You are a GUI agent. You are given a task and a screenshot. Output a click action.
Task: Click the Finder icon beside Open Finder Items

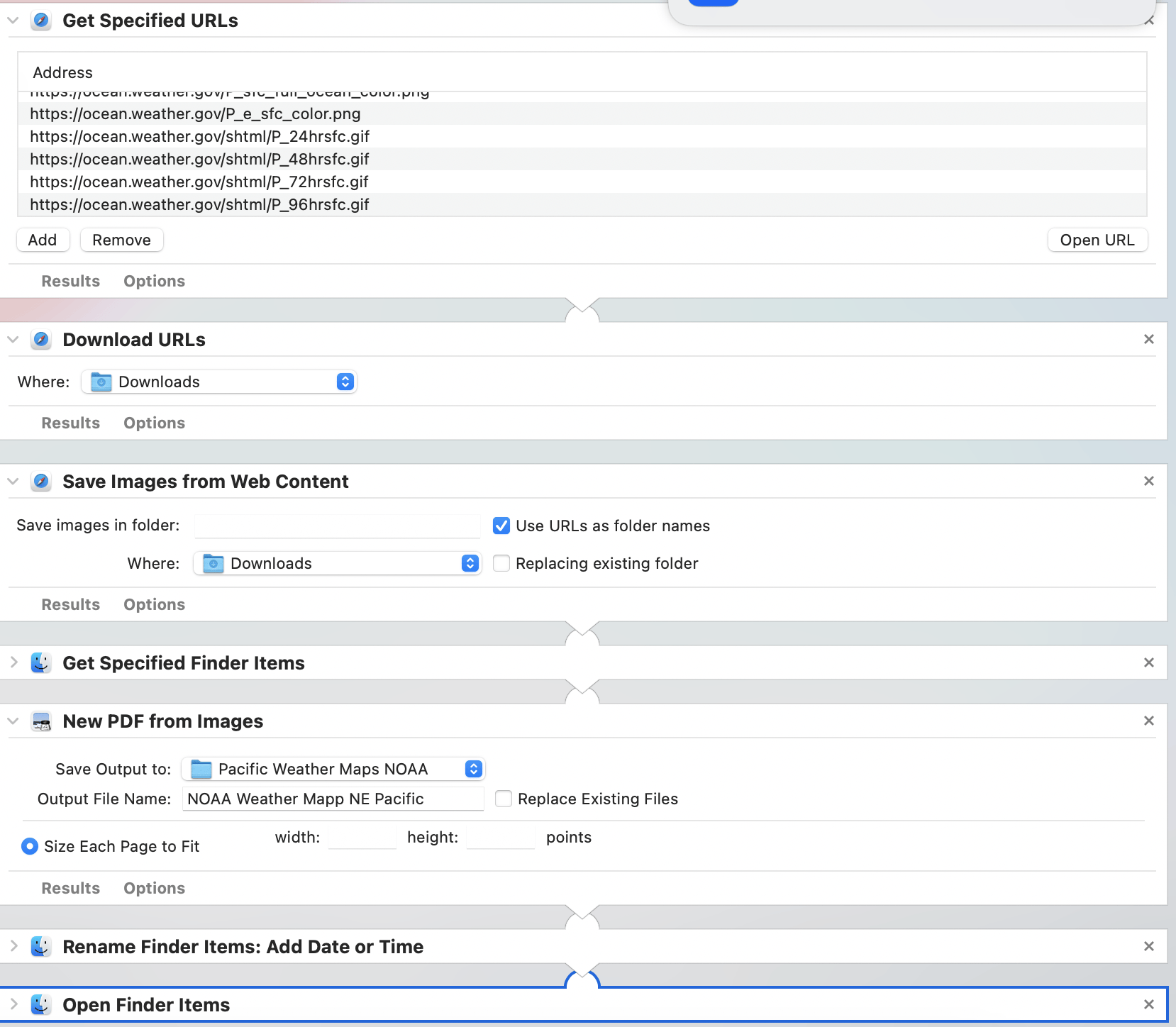(x=41, y=1005)
